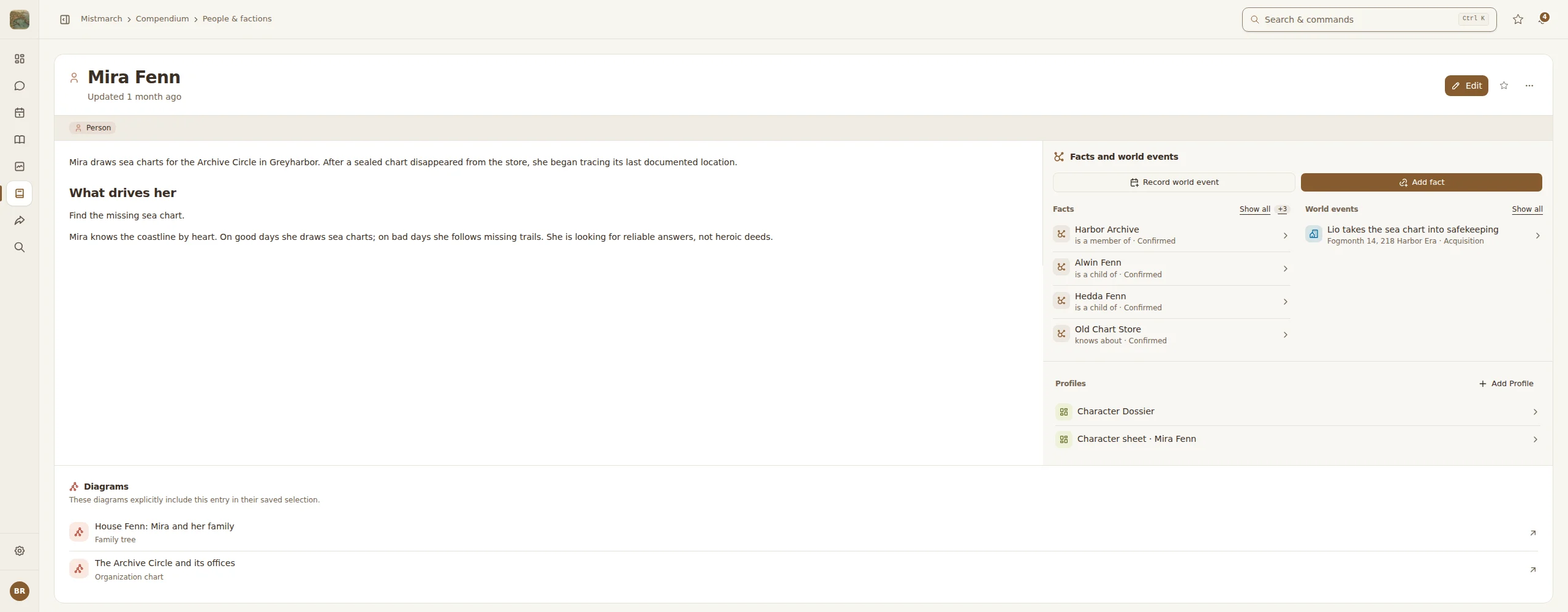Open the dashboard grid icon in sidebar
Screen dimensions: 1568x612
[x=20, y=59]
